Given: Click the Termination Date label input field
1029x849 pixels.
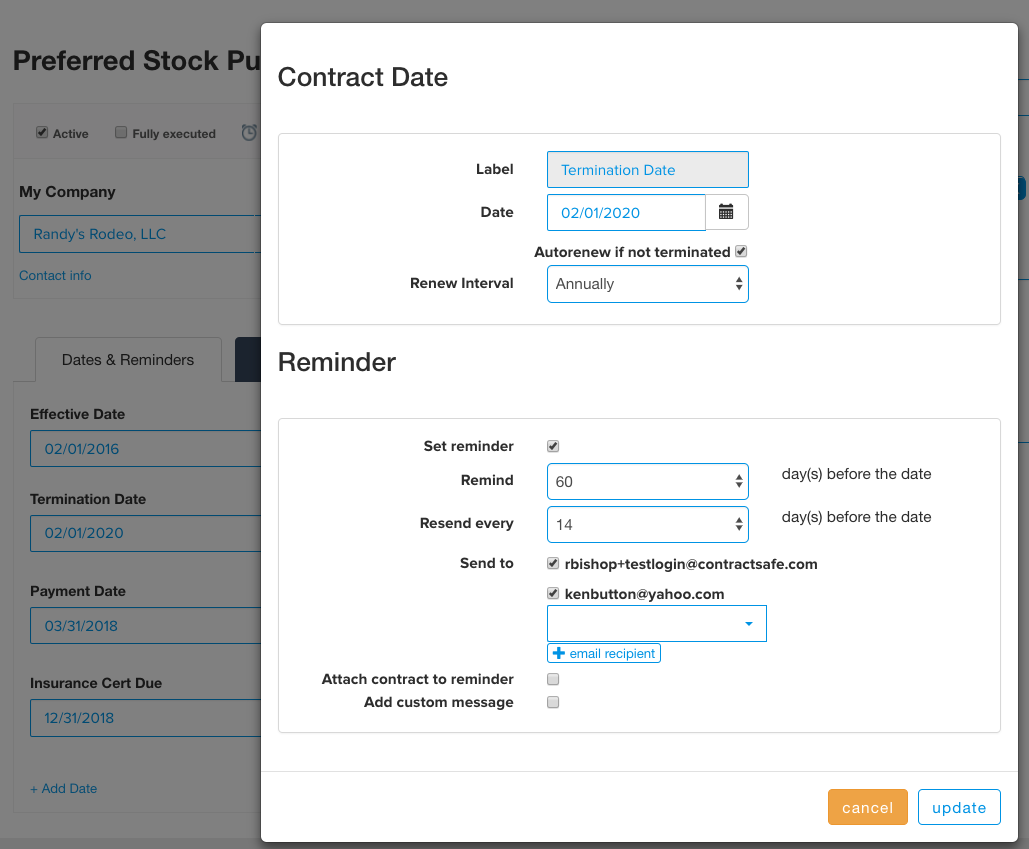Looking at the screenshot, I should 647,169.
